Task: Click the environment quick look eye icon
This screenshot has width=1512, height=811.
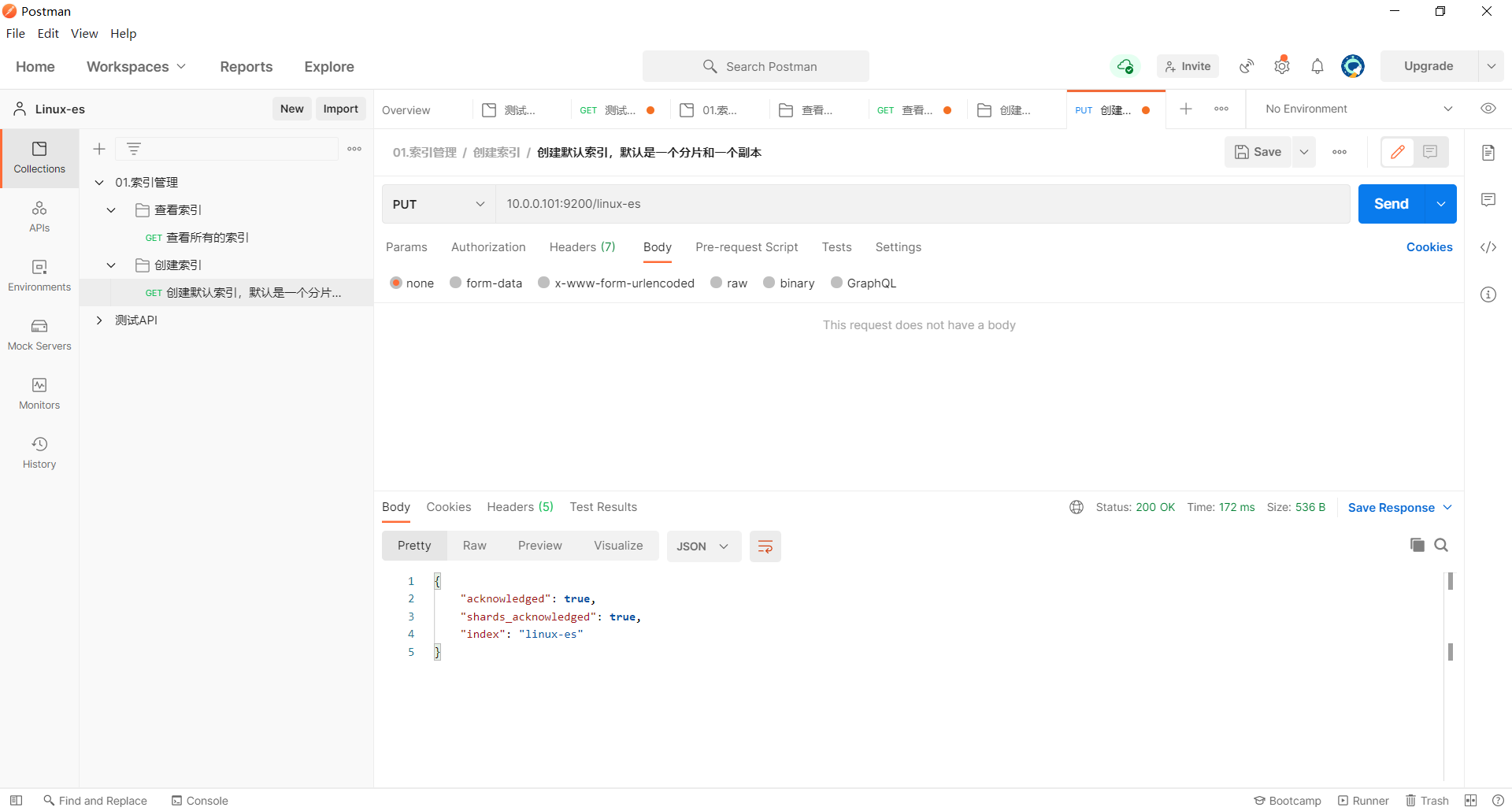Action: click(1488, 109)
